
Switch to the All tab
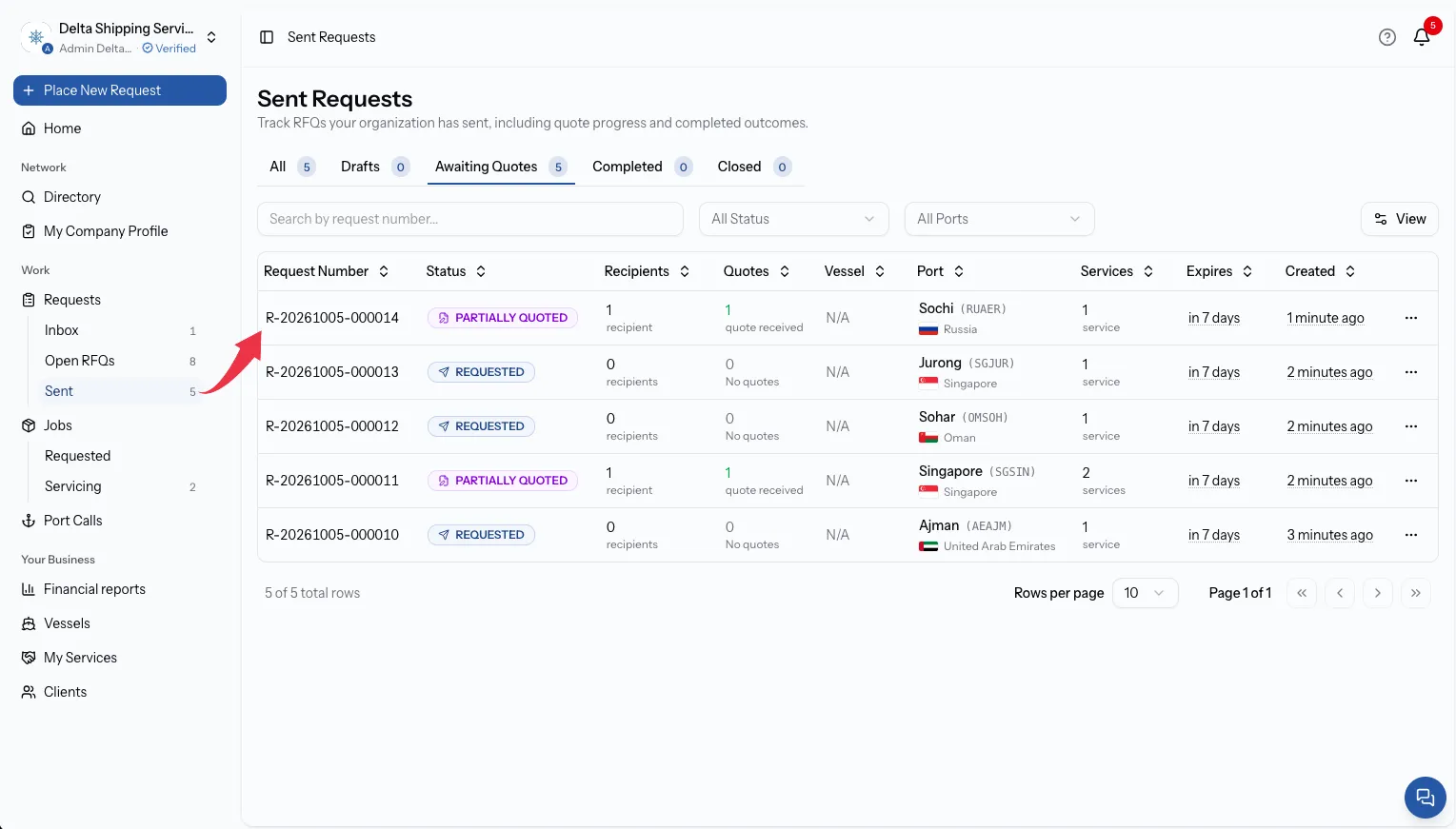point(291,167)
